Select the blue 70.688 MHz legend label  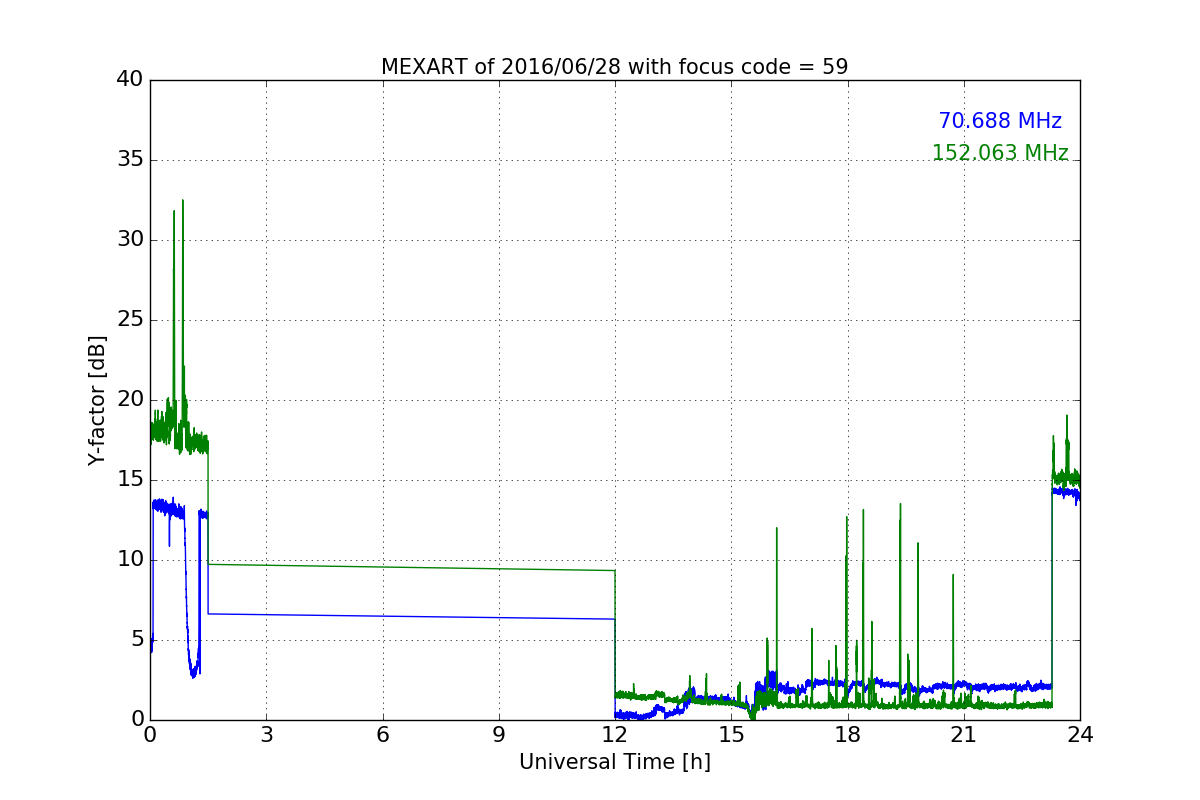[1000, 121]
